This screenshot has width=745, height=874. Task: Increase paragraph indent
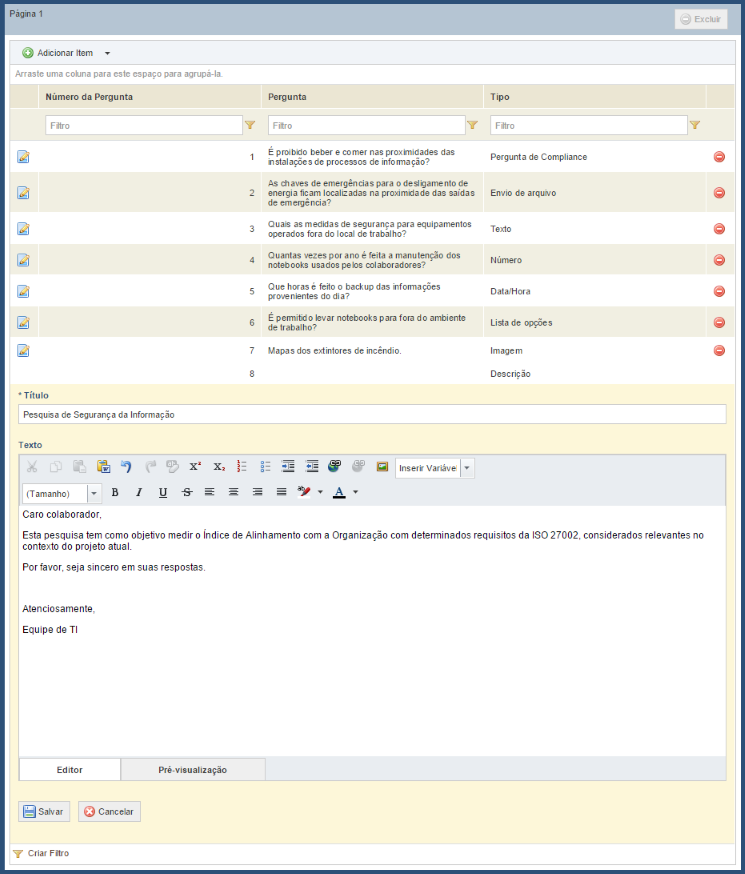point(288,467)
